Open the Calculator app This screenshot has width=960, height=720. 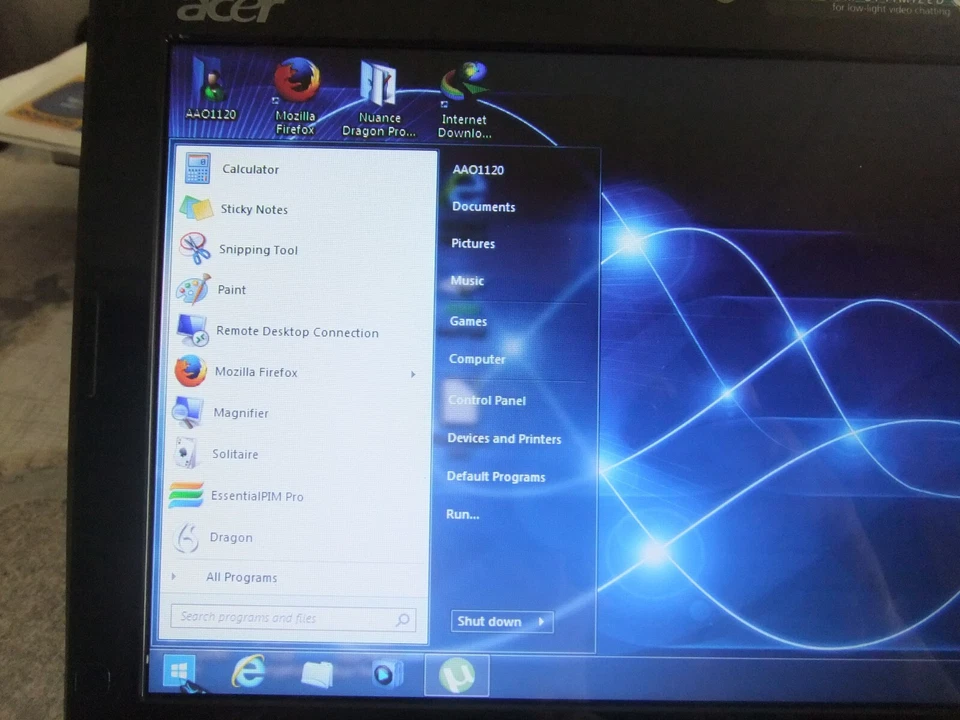coord(250,169)
